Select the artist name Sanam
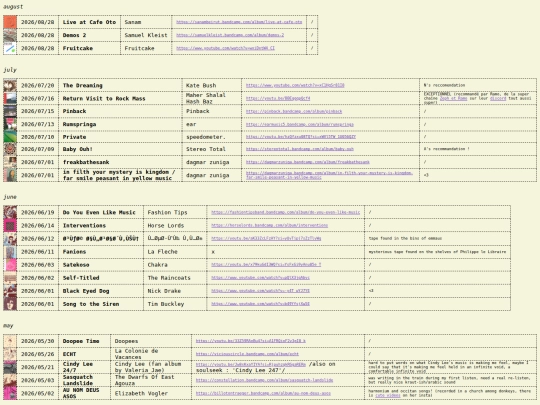The image size is (540, 405). (x=133, y=22)
